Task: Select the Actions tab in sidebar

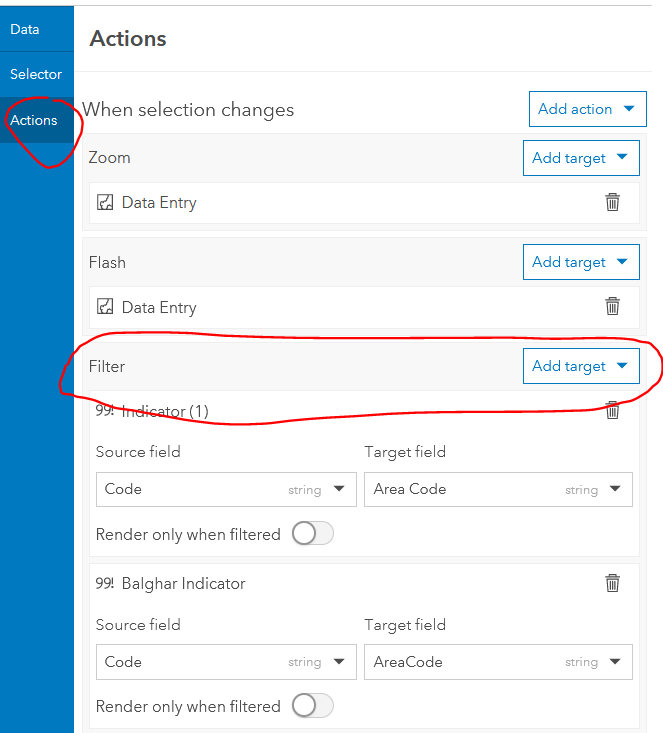Action: [34, 120]
